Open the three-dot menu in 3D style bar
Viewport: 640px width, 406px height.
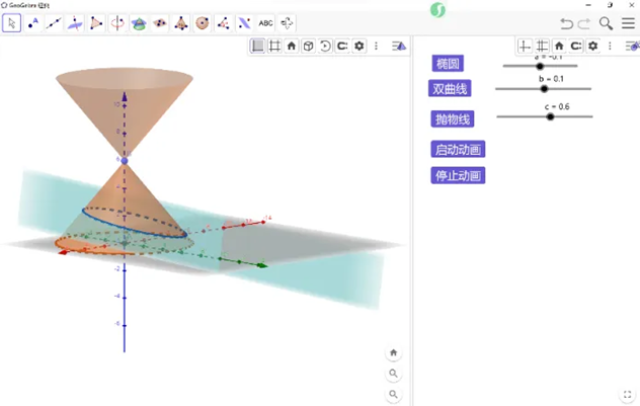pyautogui.click(x=376, y=45)
